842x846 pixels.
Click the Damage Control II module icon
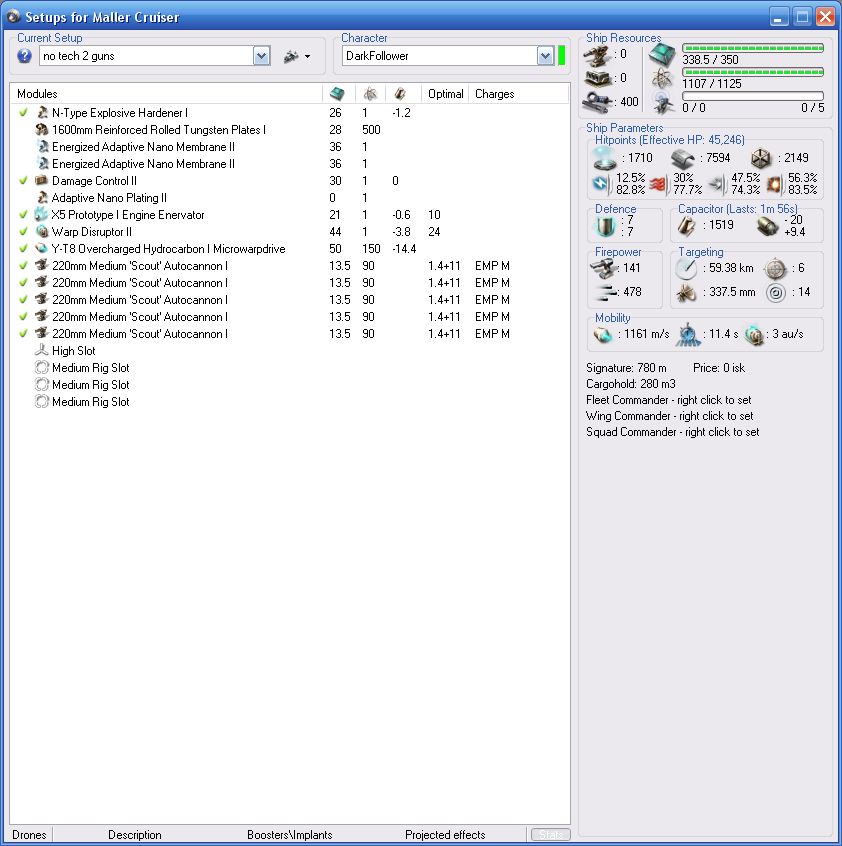click(x=42, y=181)
